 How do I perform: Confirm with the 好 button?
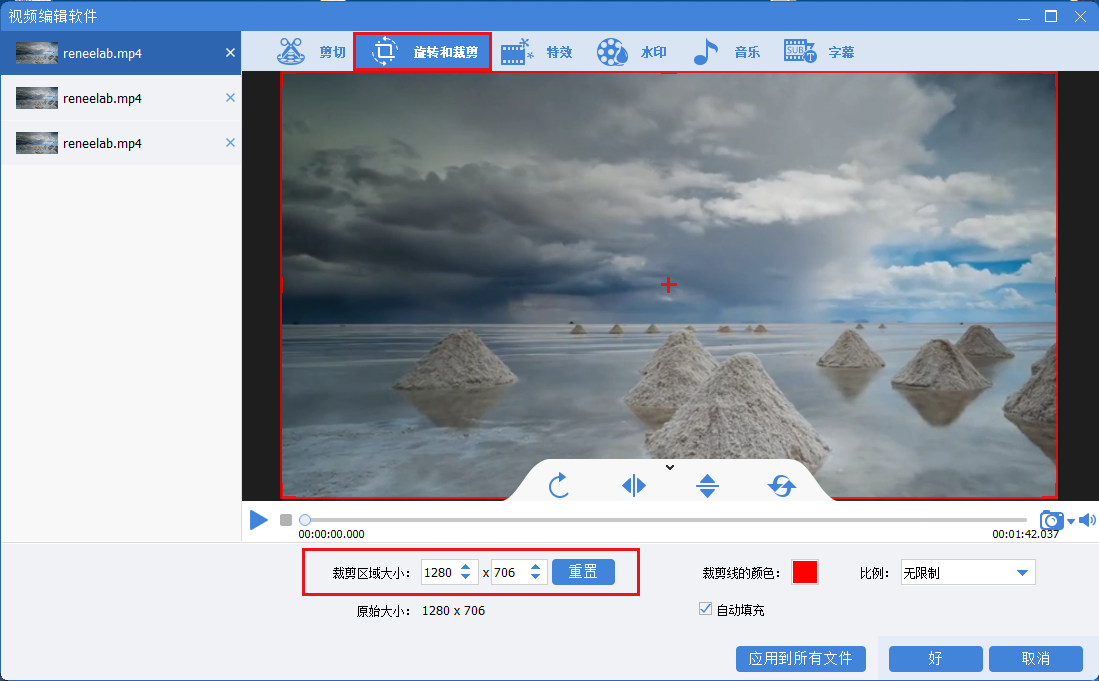[936, 659]
